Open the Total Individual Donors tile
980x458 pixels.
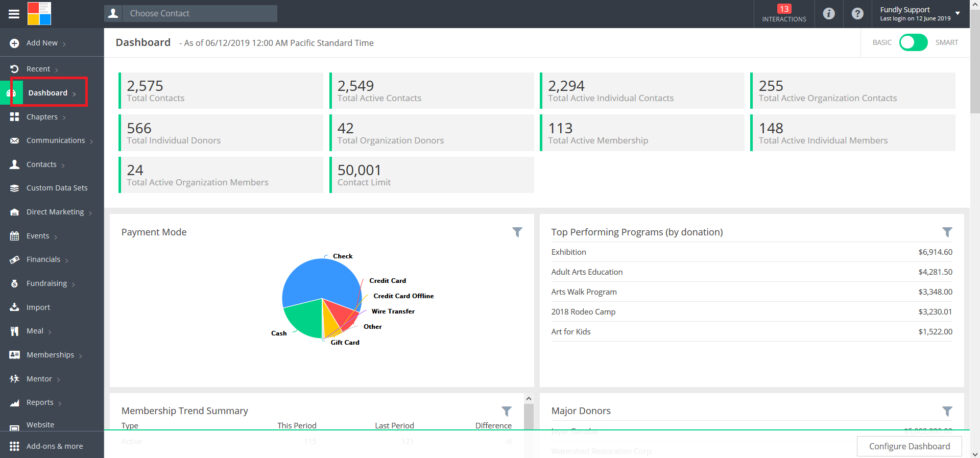221,132
